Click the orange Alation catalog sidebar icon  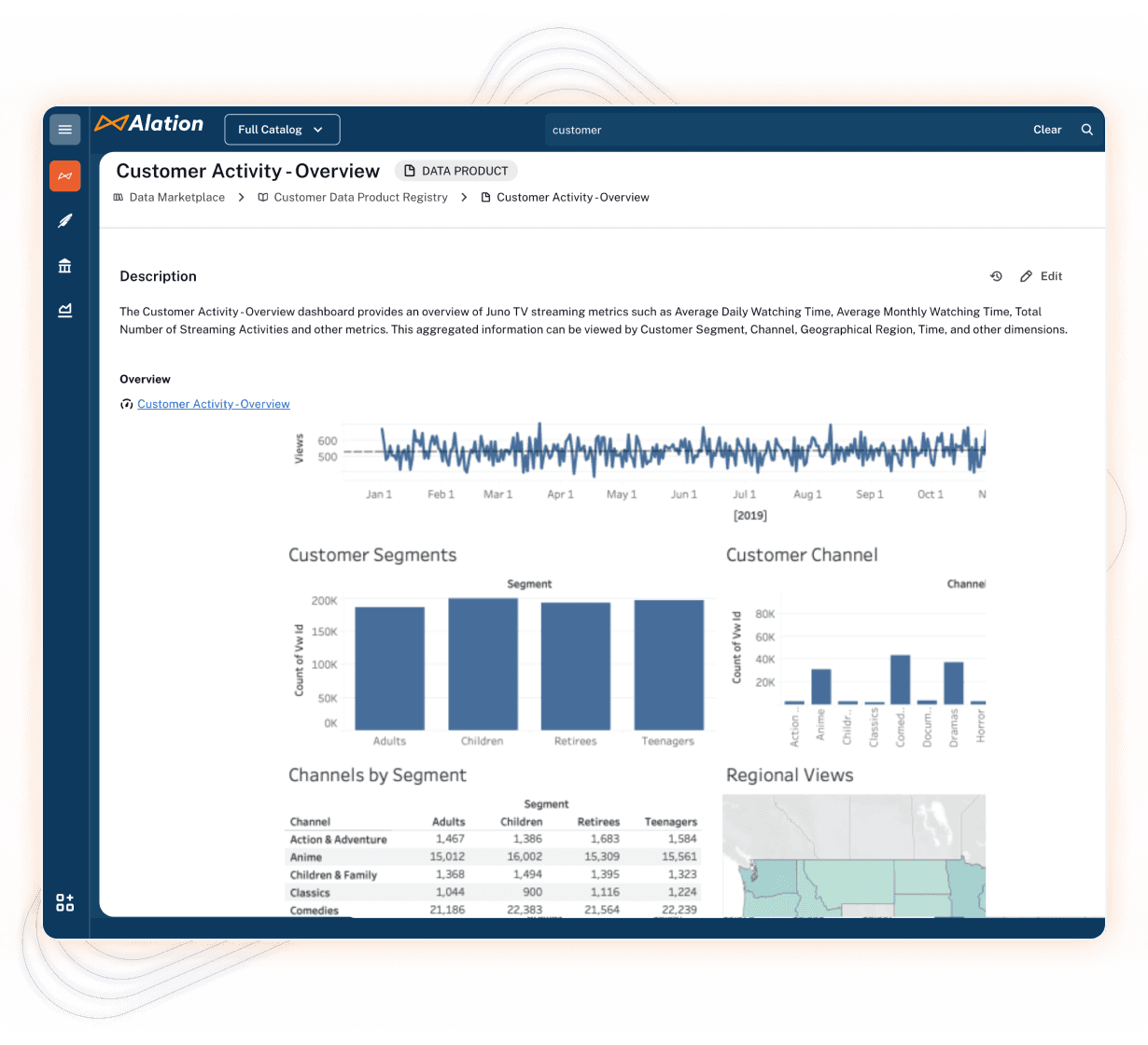64,176
